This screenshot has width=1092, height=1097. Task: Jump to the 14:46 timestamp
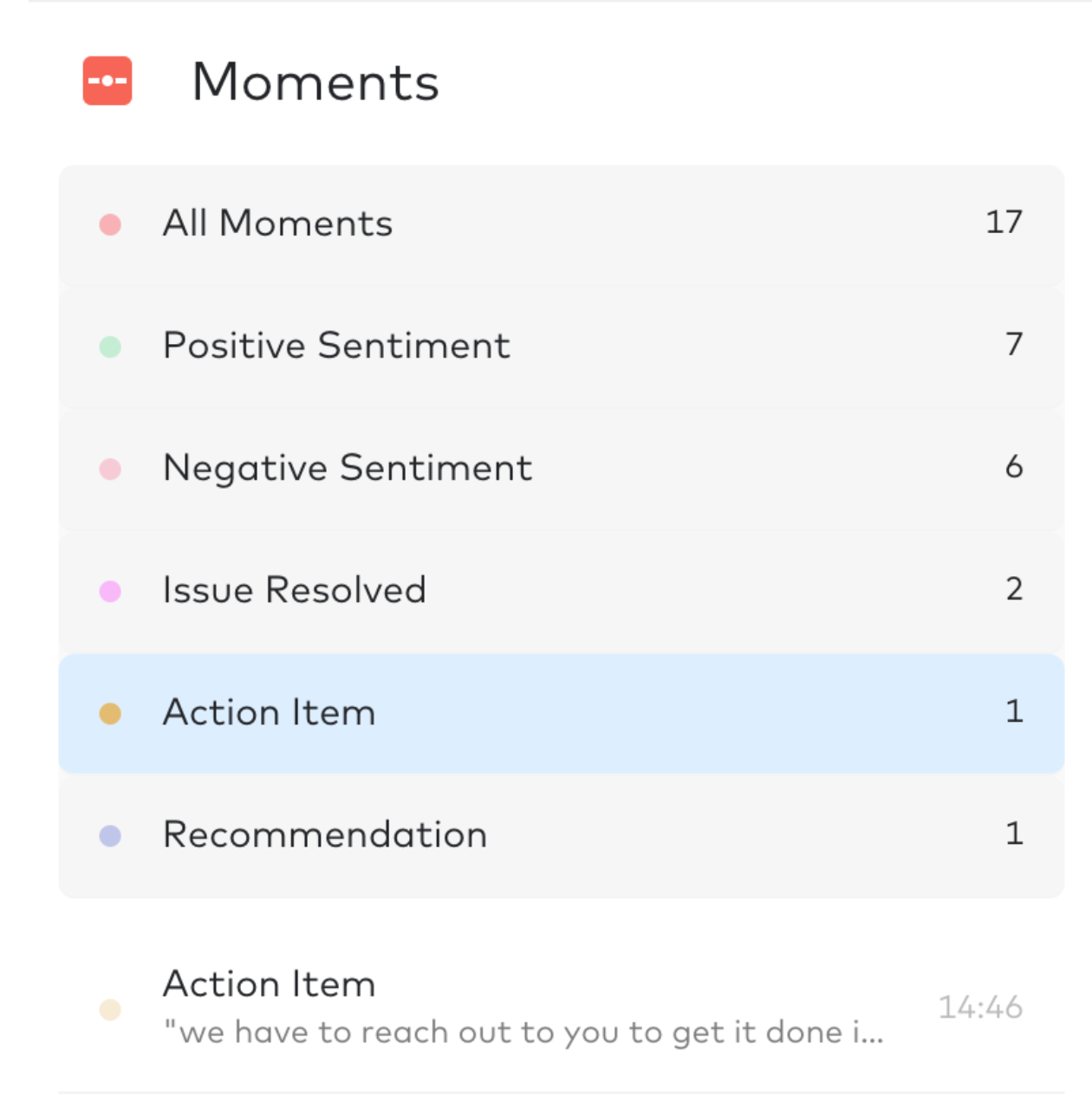980,1007
